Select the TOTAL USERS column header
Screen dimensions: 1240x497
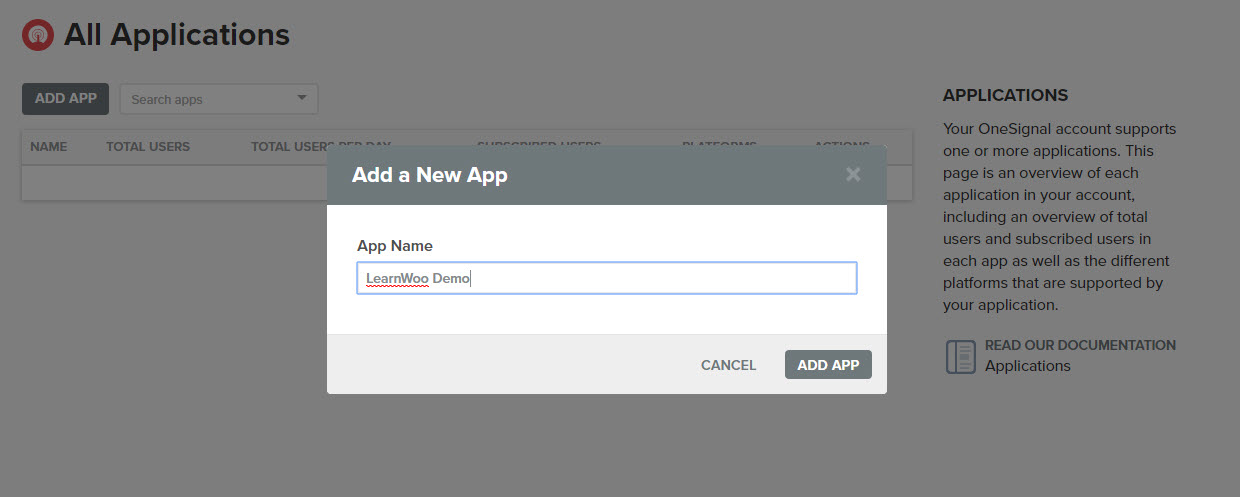click(148, 147)
